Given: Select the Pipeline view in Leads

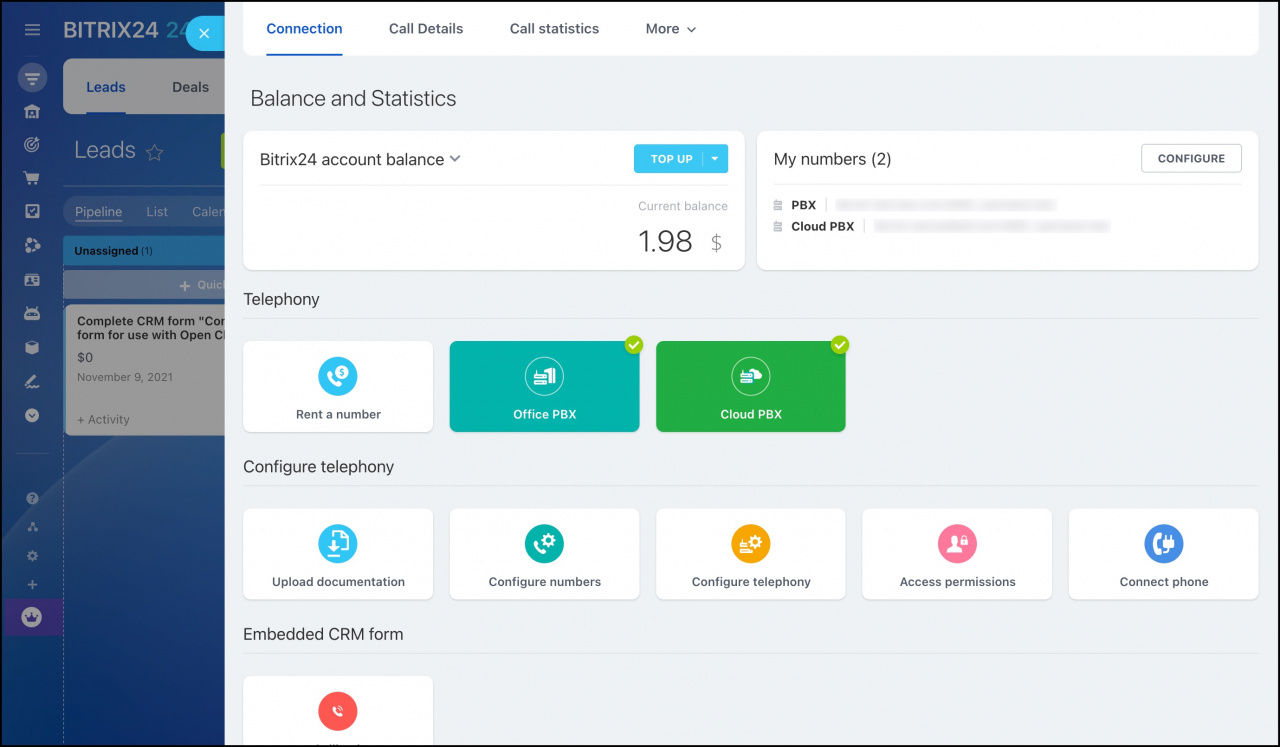Looking at the screenshot, I should 98,212.
